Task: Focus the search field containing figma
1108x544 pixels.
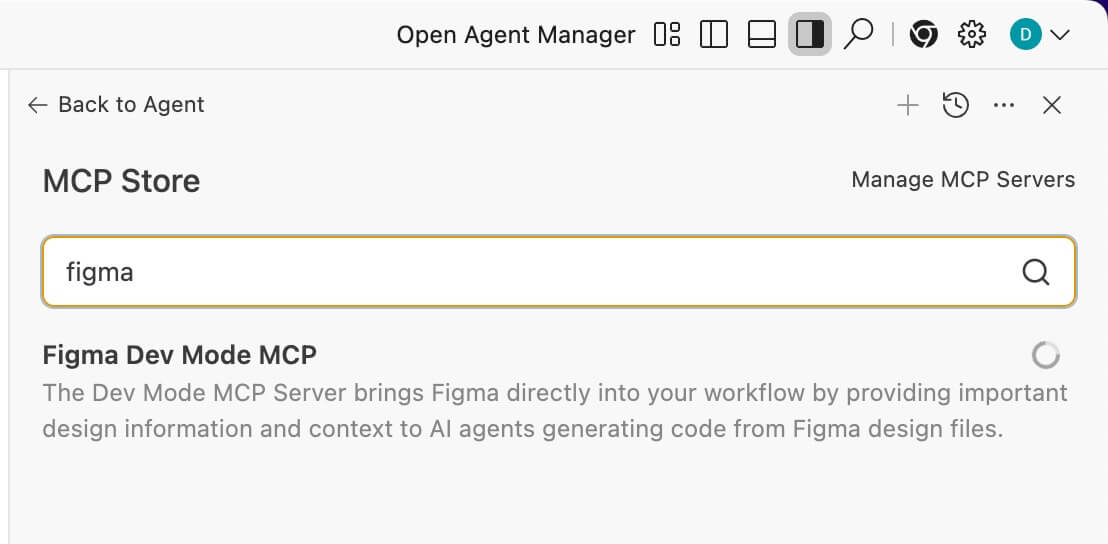Action: pos(520,272)
